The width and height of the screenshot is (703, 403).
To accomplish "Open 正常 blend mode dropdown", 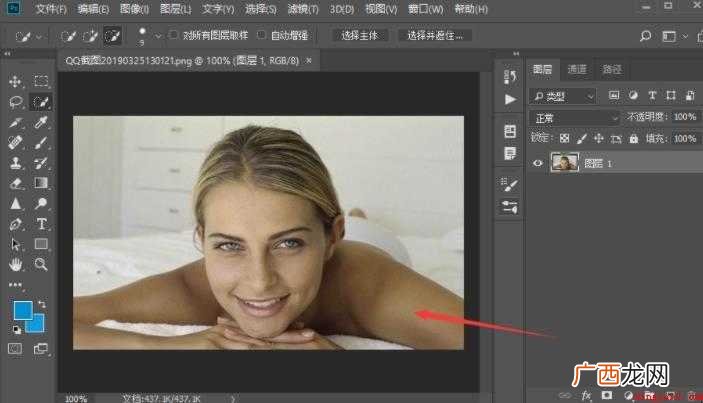I will (x=575, y=118).
